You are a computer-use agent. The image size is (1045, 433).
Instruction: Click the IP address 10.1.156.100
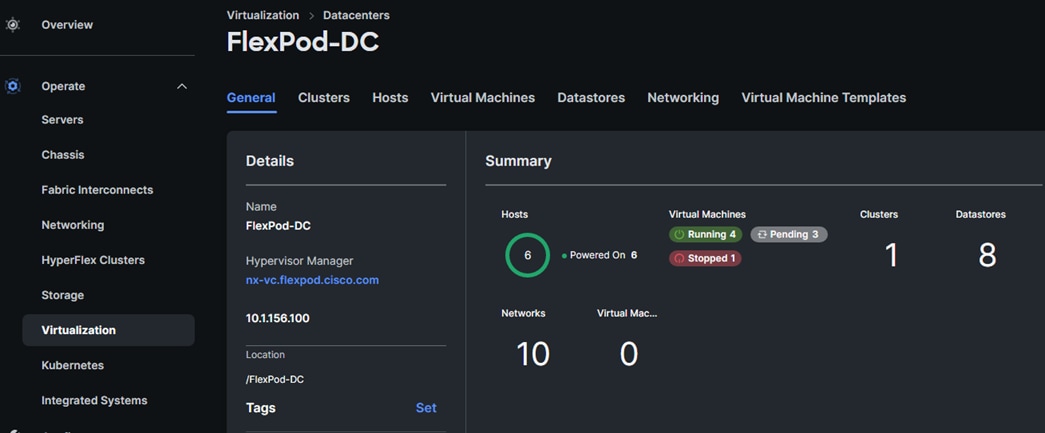(277, 318)
